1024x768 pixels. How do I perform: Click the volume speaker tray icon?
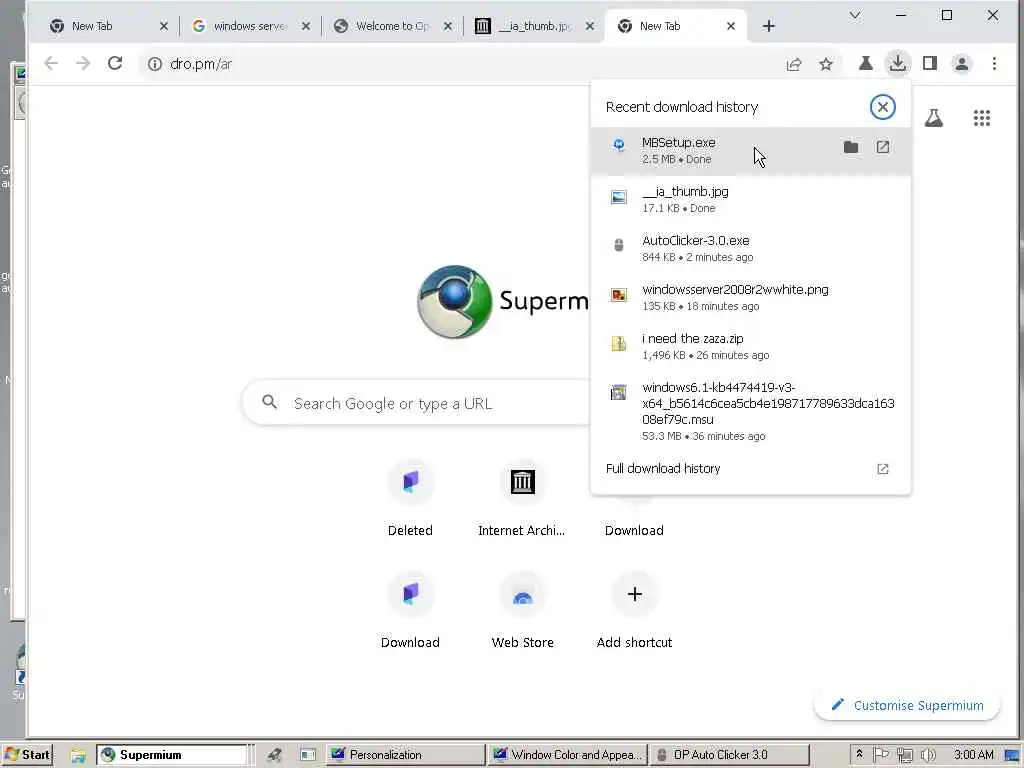coord(927,755)
